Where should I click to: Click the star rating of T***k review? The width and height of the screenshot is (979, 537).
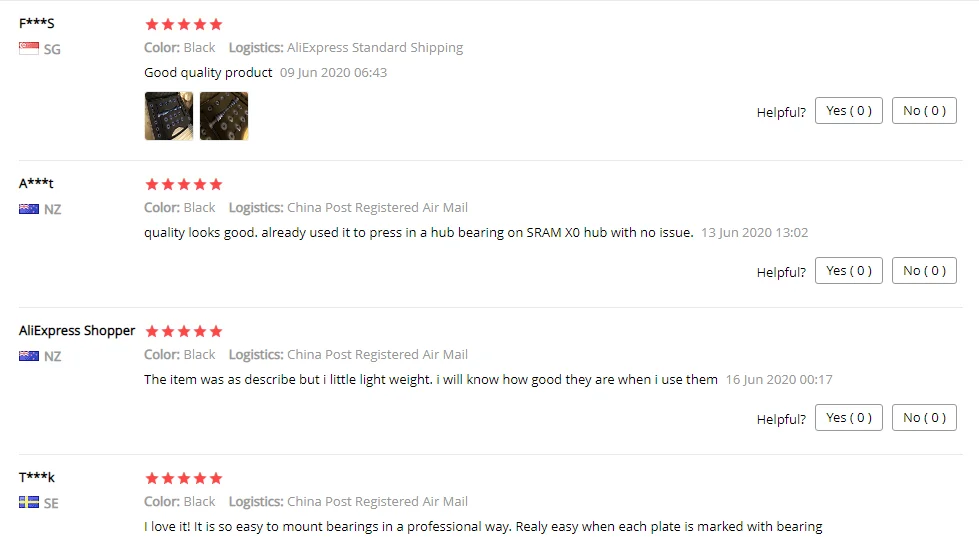pyautogui.click(x=184, y=478)
